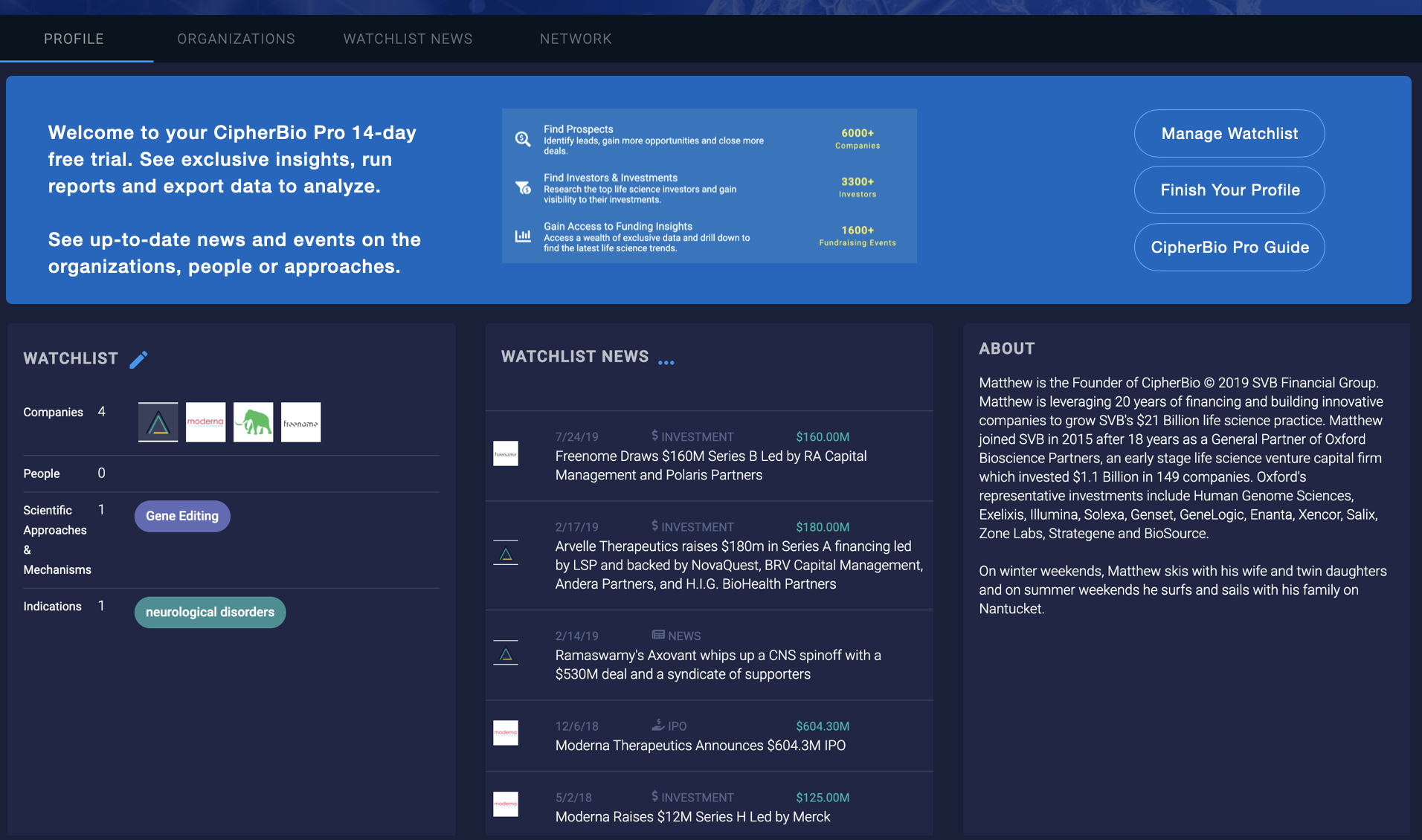Viewport: 1422px width, 840px height.
Task: Click the Funding Insights bar chart icon
Action: [x=523, y=236]
